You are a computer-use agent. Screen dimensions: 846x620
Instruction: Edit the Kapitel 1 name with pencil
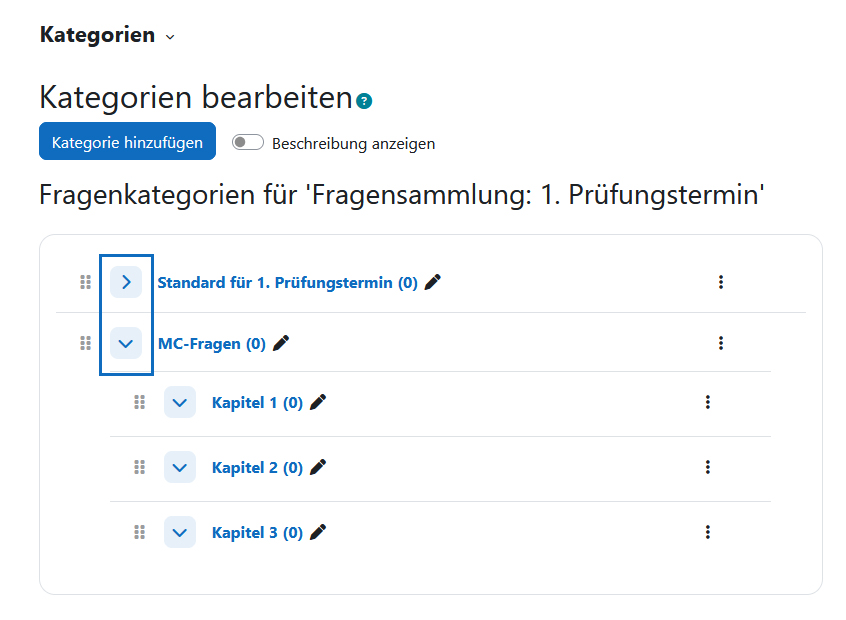coord(318,402)
